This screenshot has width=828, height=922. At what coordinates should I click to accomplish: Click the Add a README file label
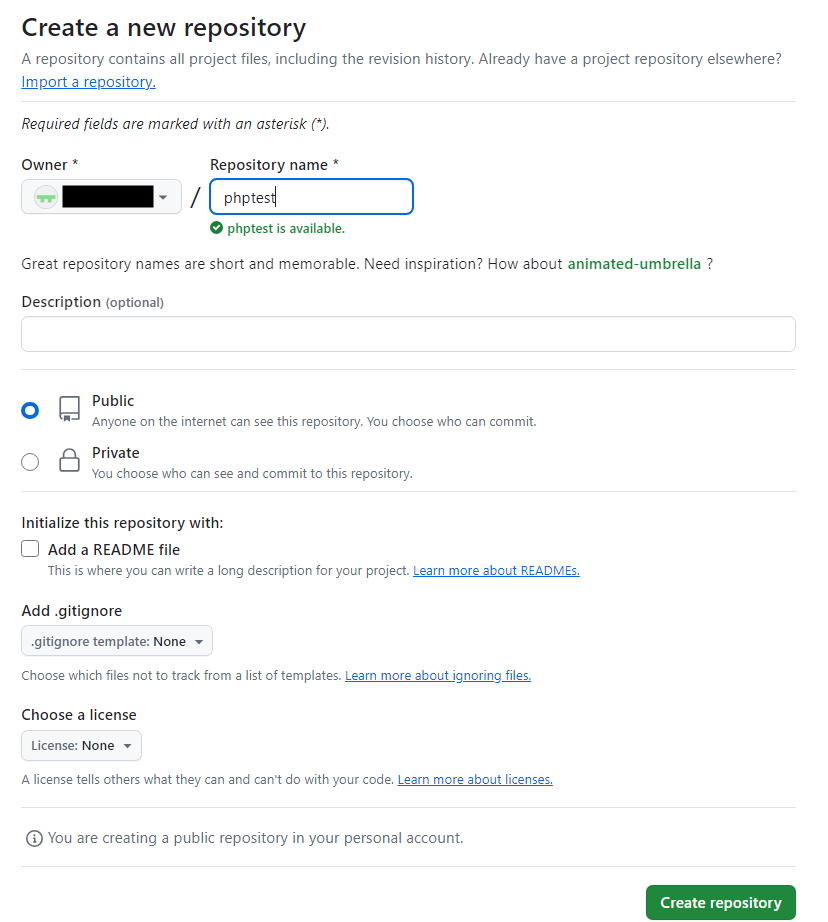pos(114,550)
